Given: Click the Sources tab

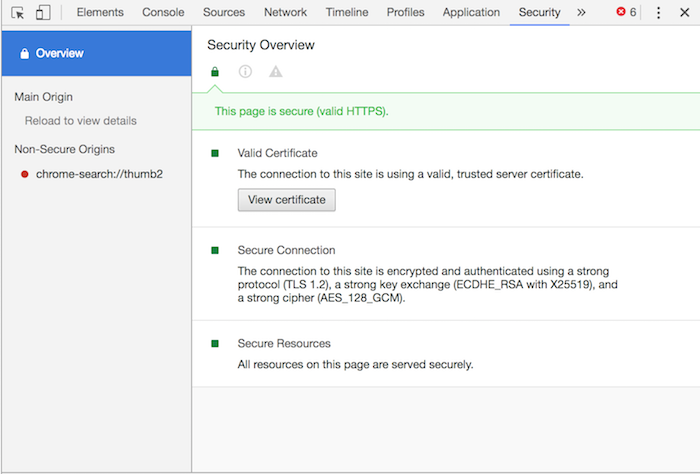Looking at the screenshot, I should pos(224,13).
